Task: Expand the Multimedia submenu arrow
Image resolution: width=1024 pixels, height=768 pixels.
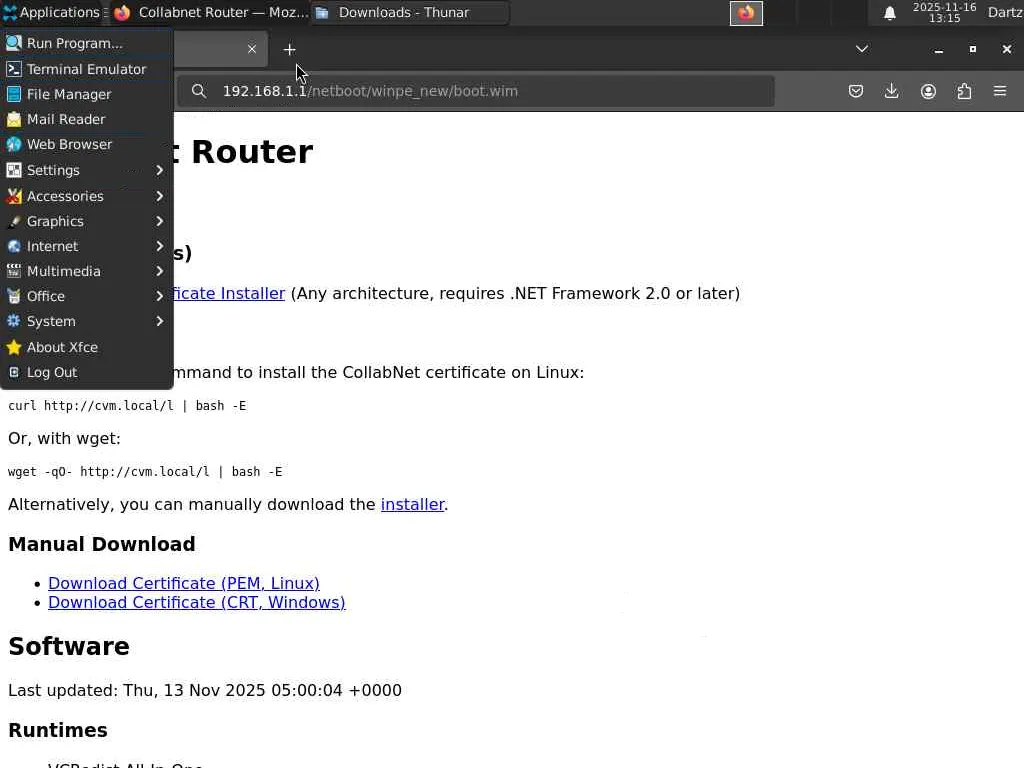Action: tap(159, 271)
